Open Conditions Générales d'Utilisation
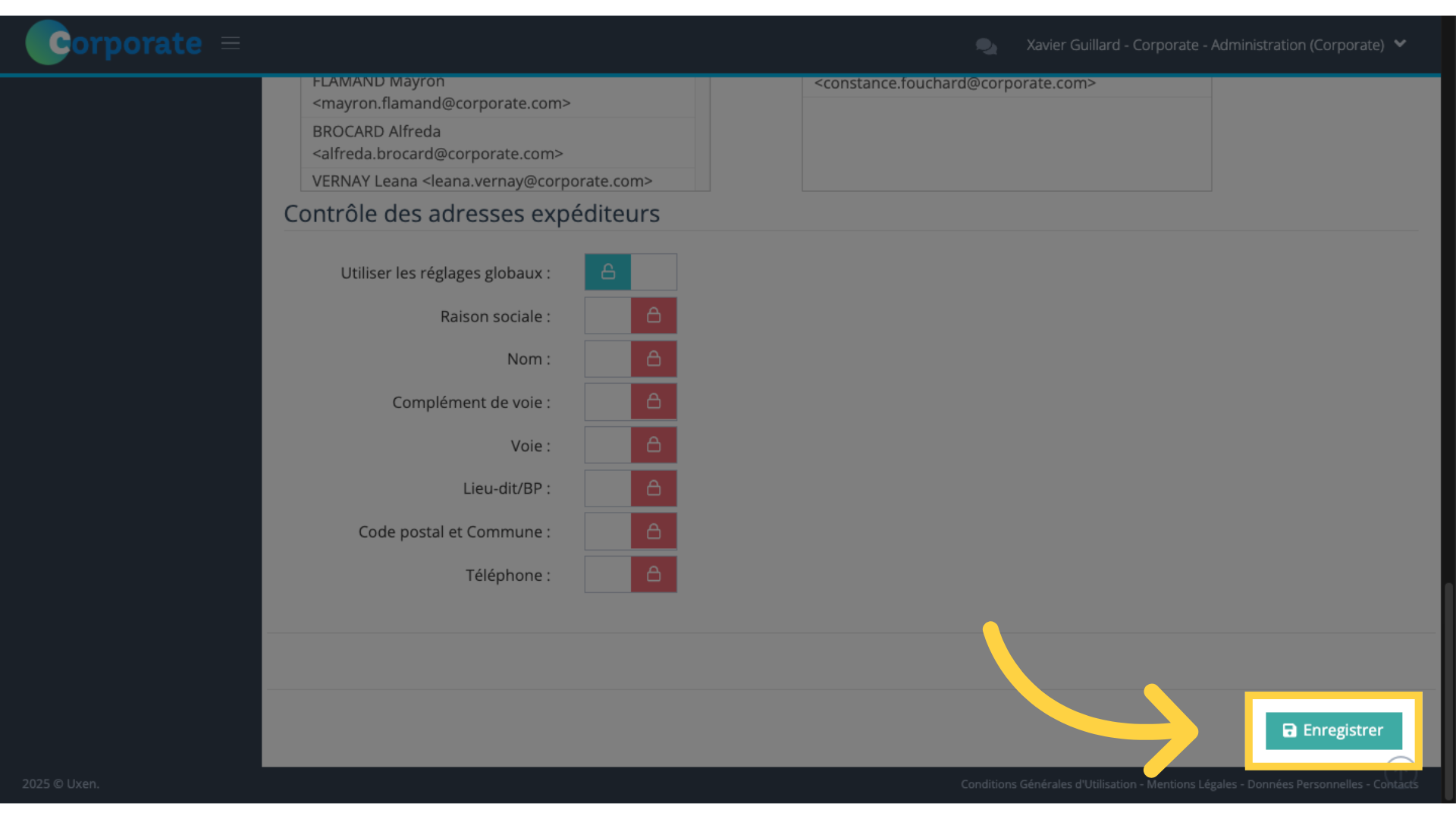1456x819 pixels. click(x=1046, y=784)
